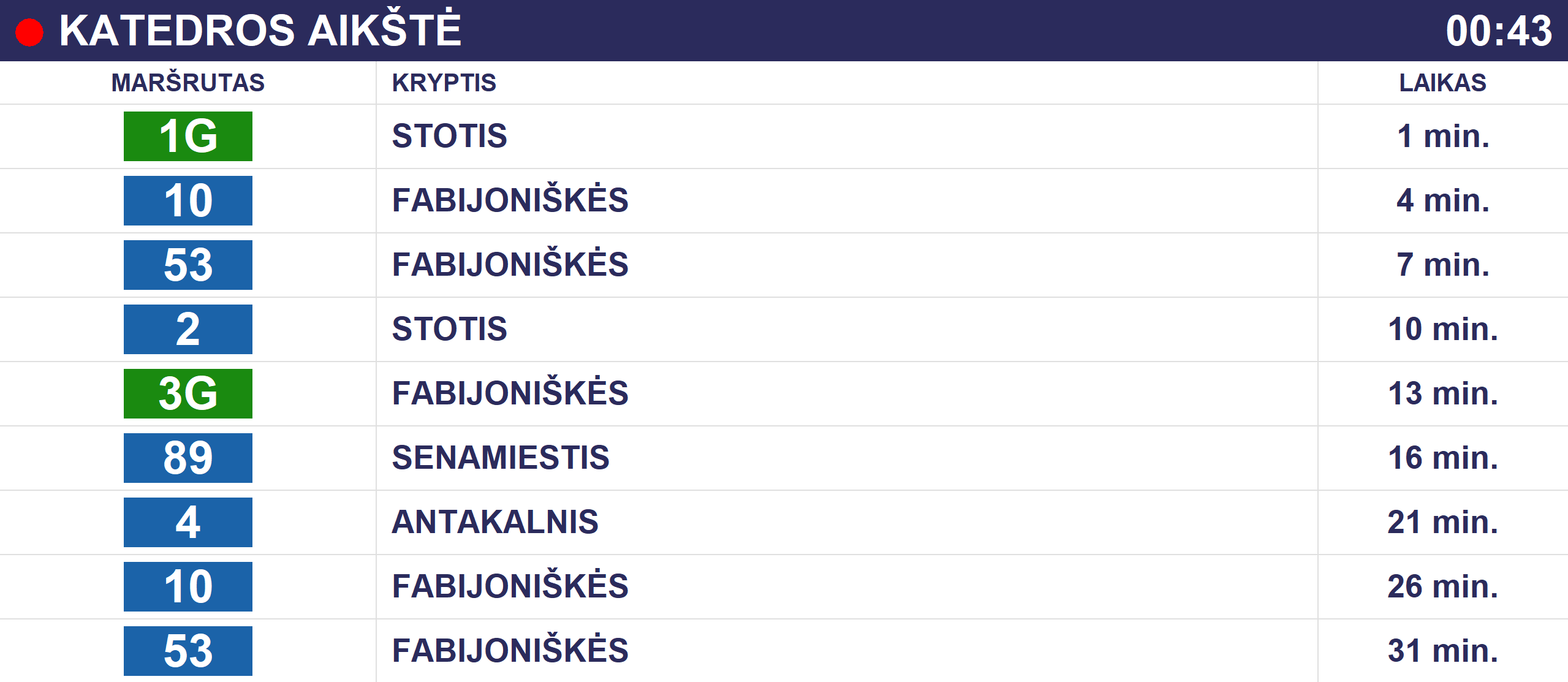Click the blue route 89 badge
Screen dimensions: 1568x682
pos(188,458)
